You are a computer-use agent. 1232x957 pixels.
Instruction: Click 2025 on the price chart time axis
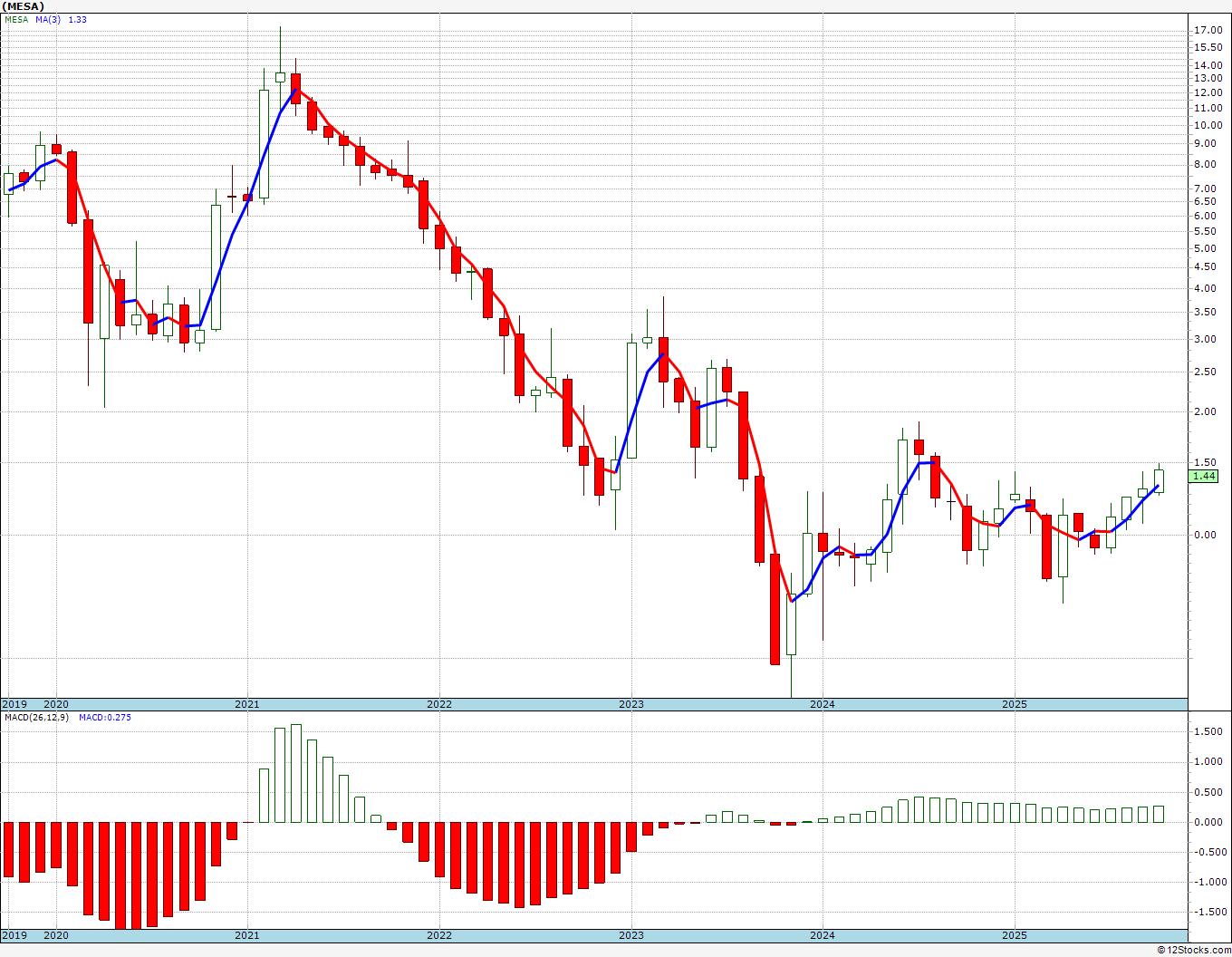click(x=1015, y=704)
